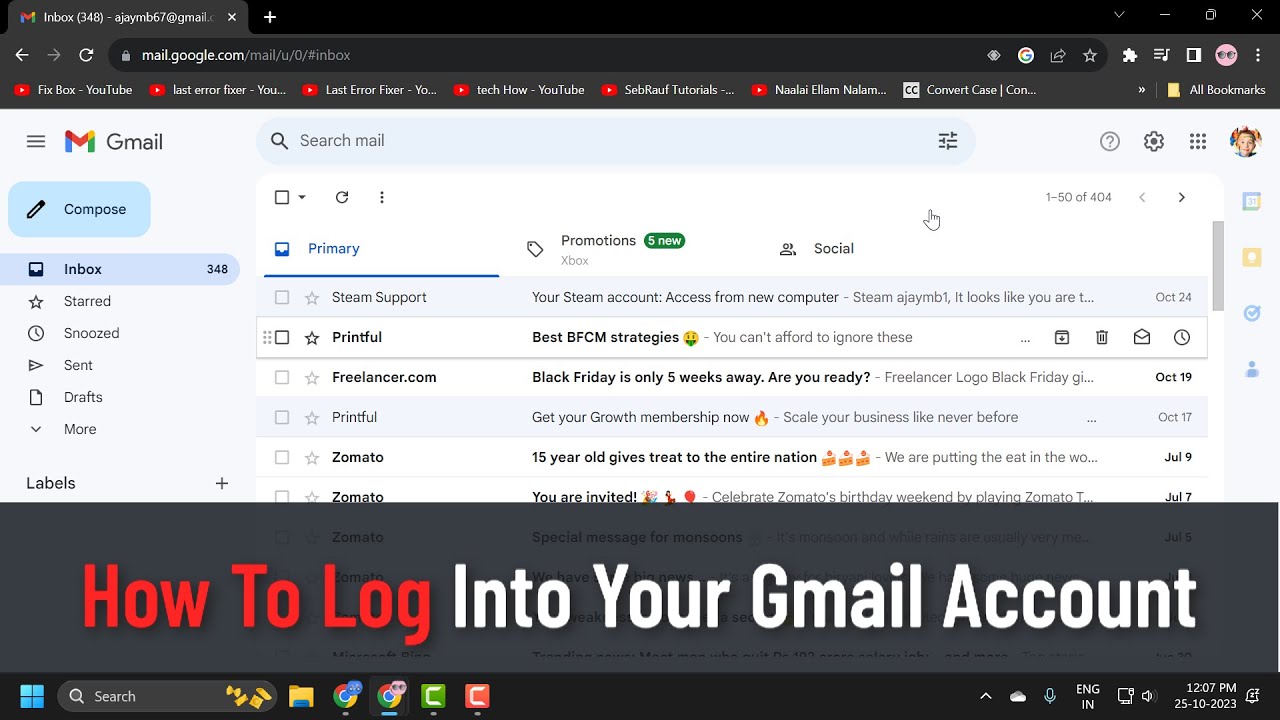The image size is (1280, 720).
Task: Star the Printful BFCM strategies email
Action: tap(312, 337)
